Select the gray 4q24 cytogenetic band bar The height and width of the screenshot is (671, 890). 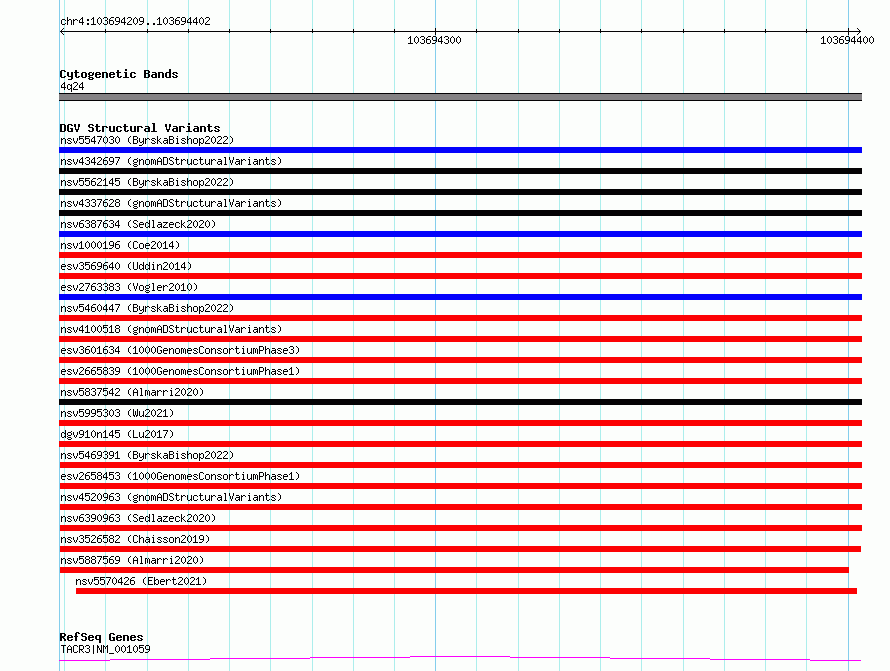(x=460, y=97)
